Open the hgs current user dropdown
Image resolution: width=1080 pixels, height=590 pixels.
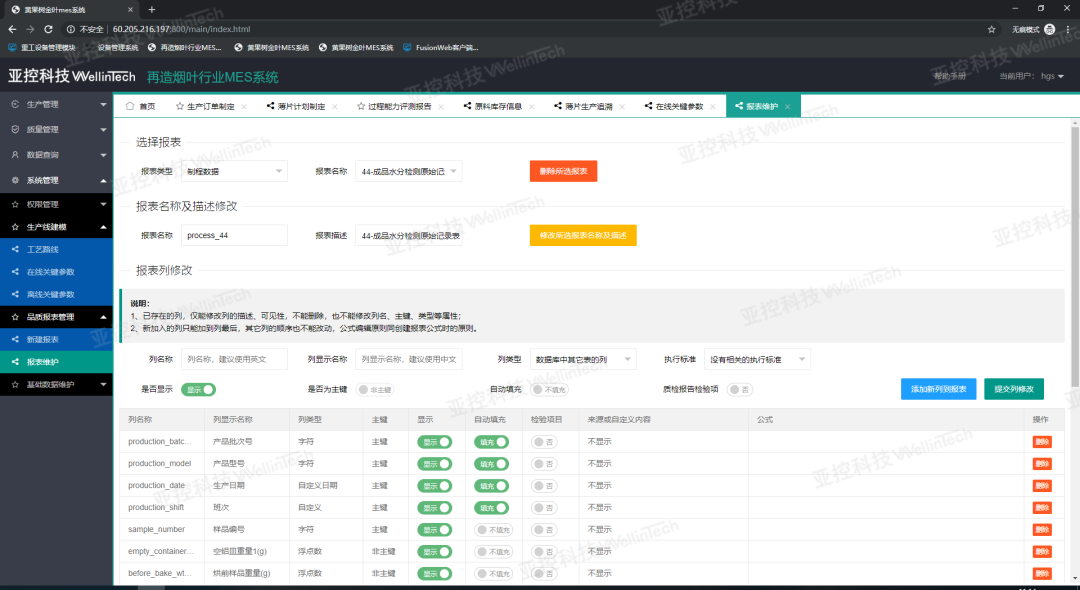tap(1052, 76)
